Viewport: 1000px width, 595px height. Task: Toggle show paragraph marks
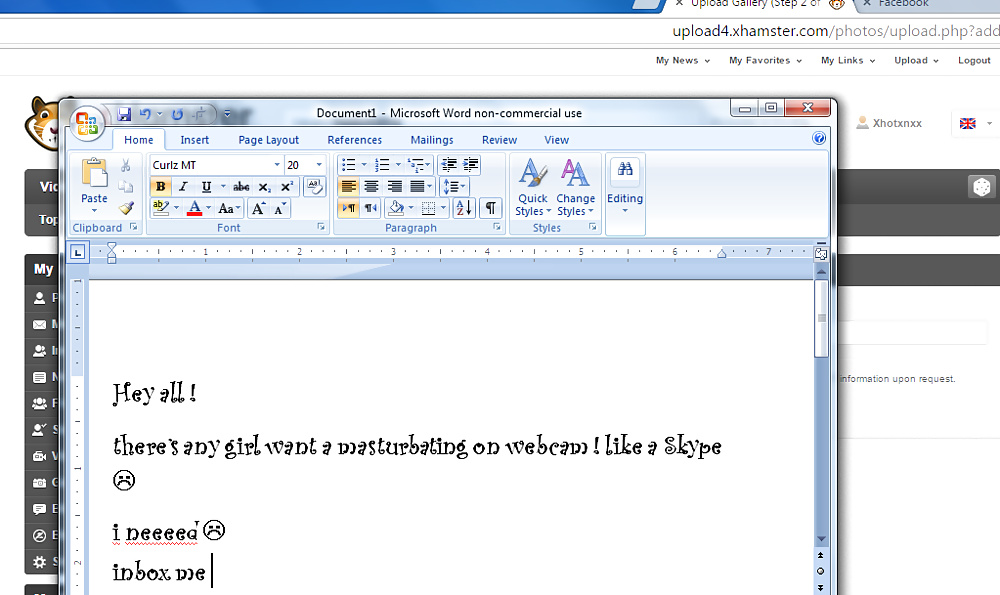tap(490, 208)
